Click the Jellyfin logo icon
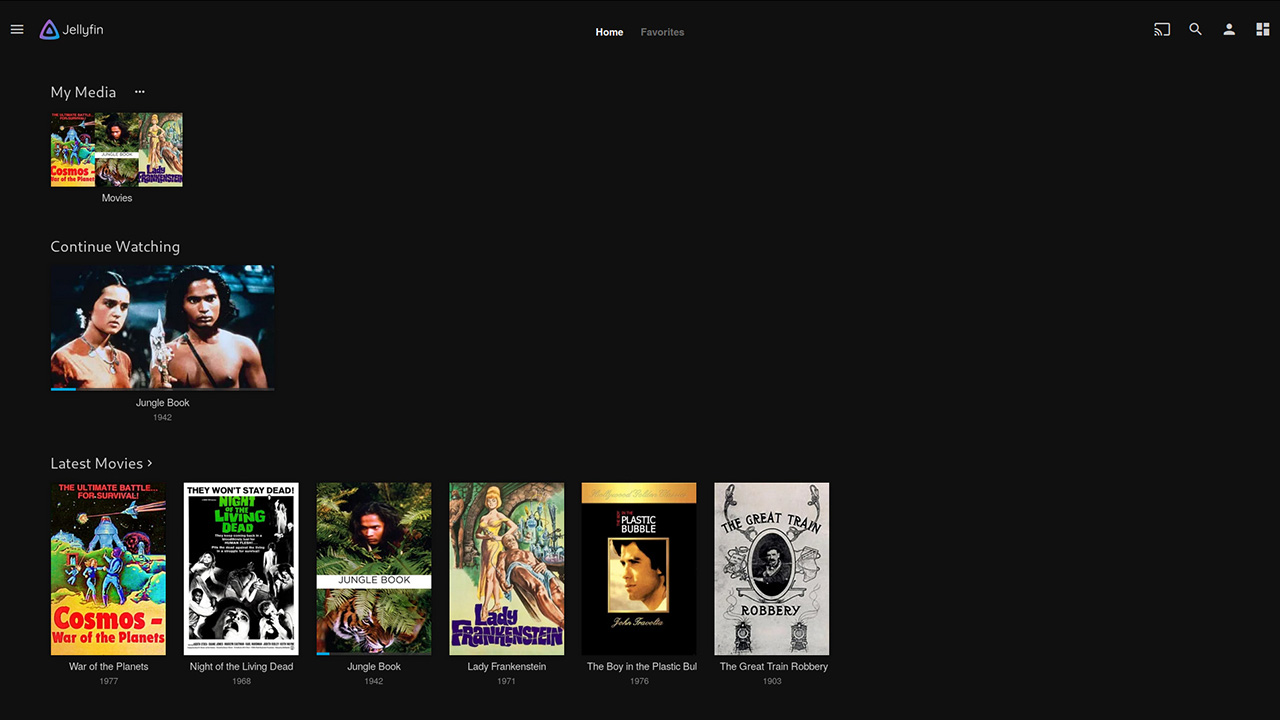This screenshot has height=720, width=1280. tap(49, 30)
